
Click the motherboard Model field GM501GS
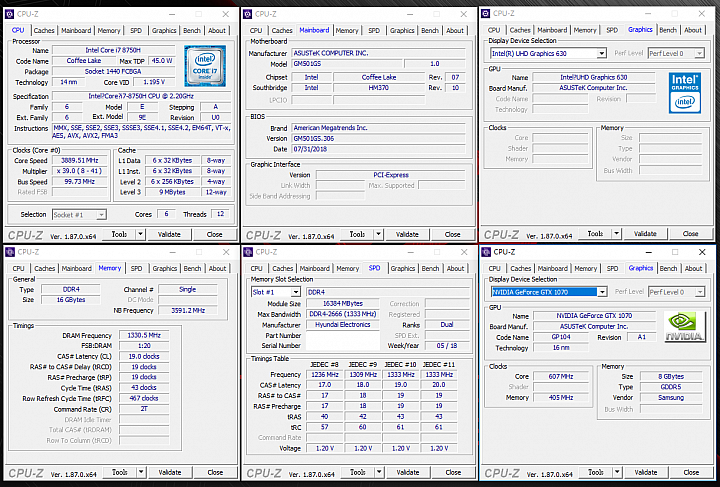[347, 64]
